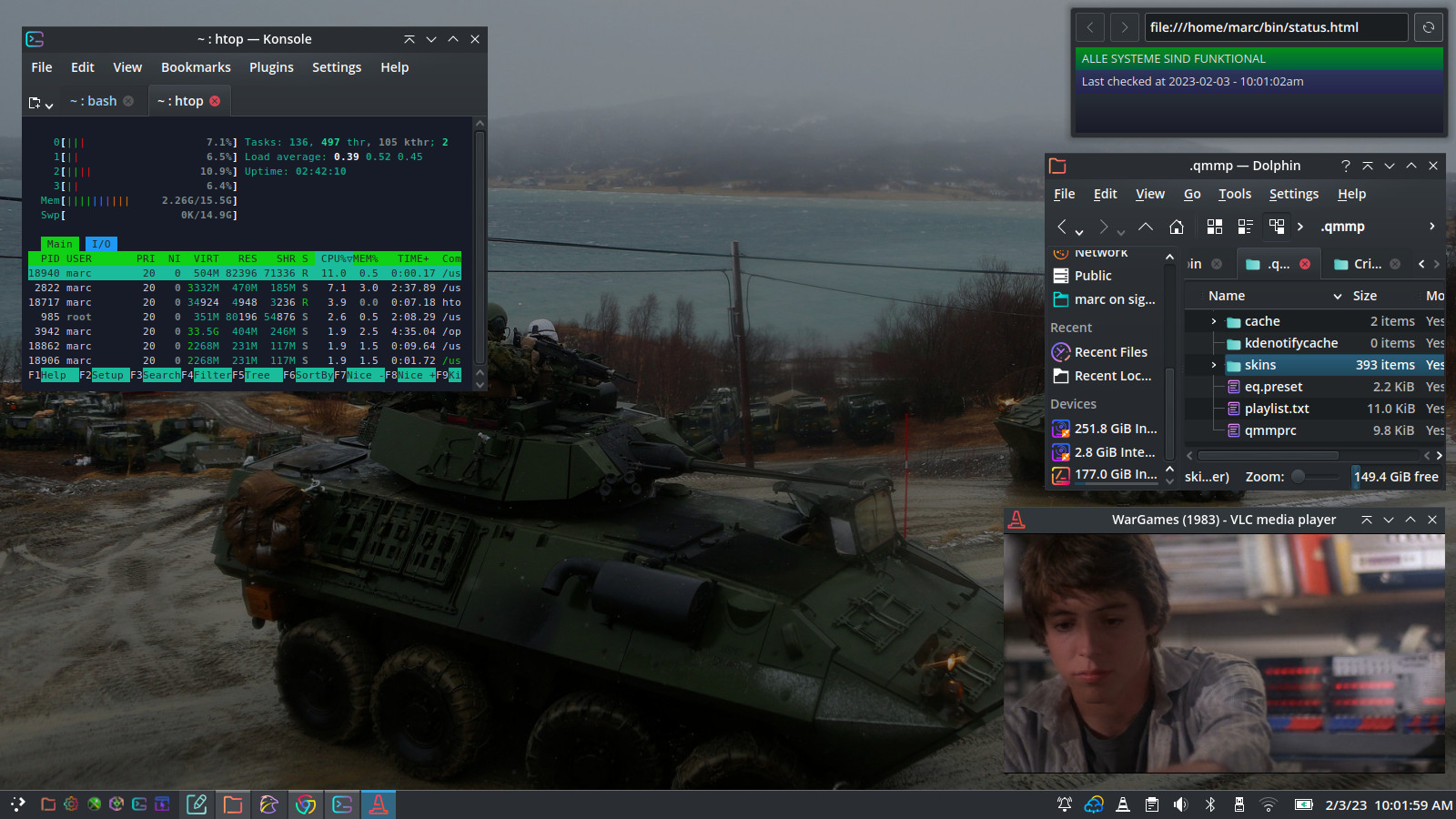Screen dimensions: 1456x819
Task: Open the weather tray icon
Action: (1094, 804)
